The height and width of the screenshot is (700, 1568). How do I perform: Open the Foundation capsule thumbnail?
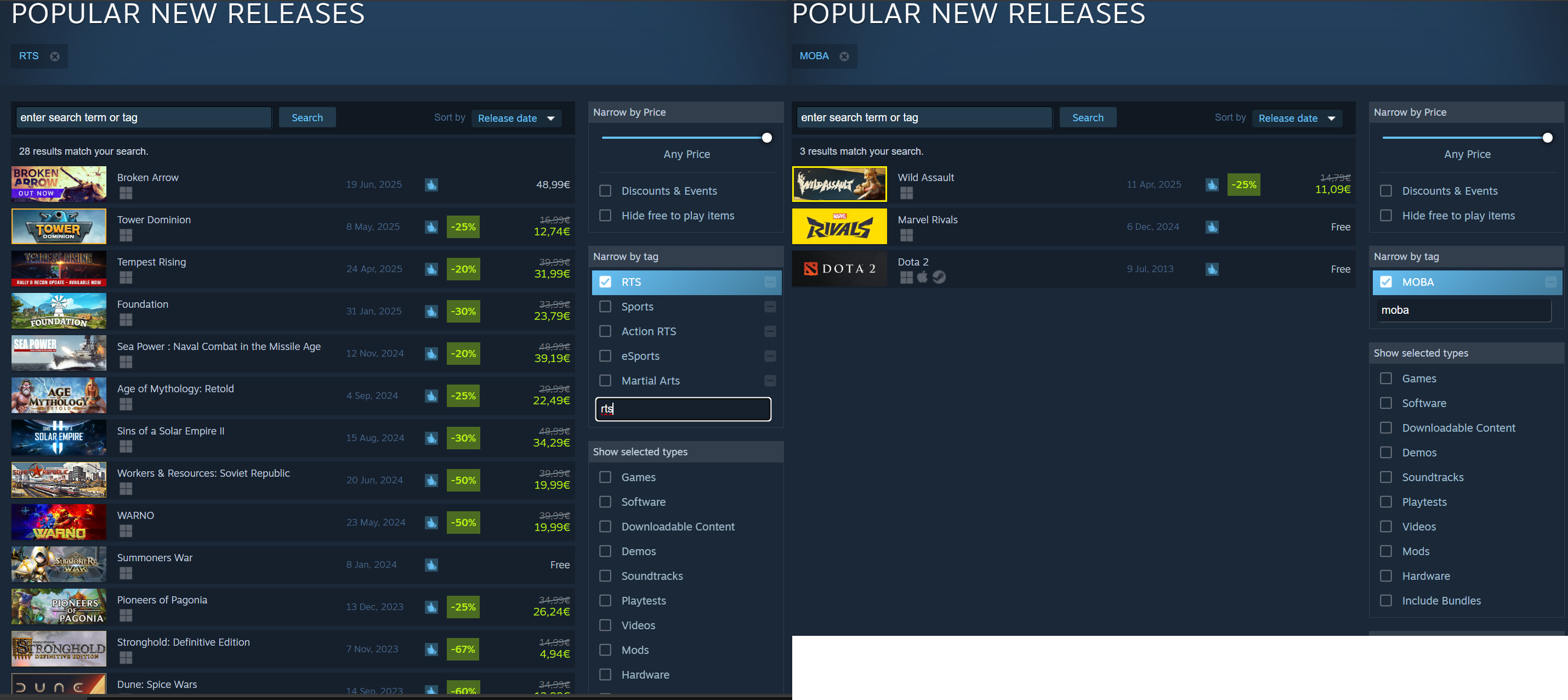59,311
